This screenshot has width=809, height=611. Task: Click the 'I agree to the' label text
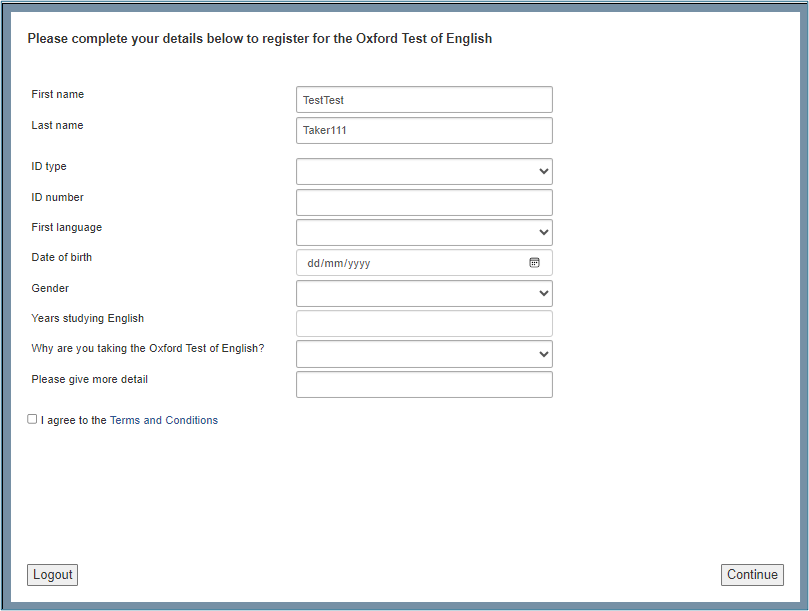pos(74,421)
